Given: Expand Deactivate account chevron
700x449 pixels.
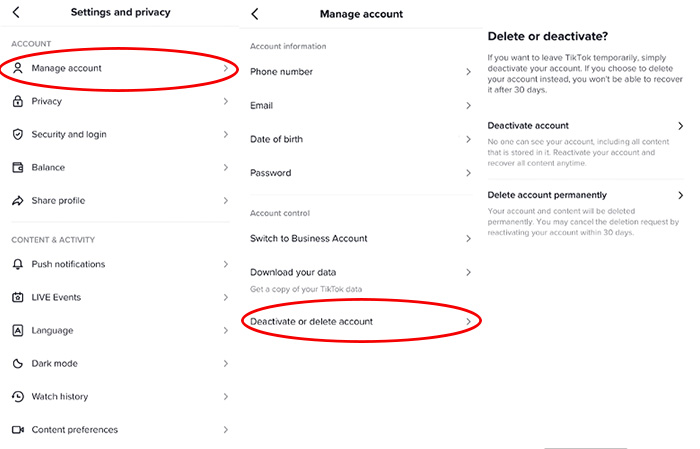Looking at the screenshot, I should pos(680,126).
